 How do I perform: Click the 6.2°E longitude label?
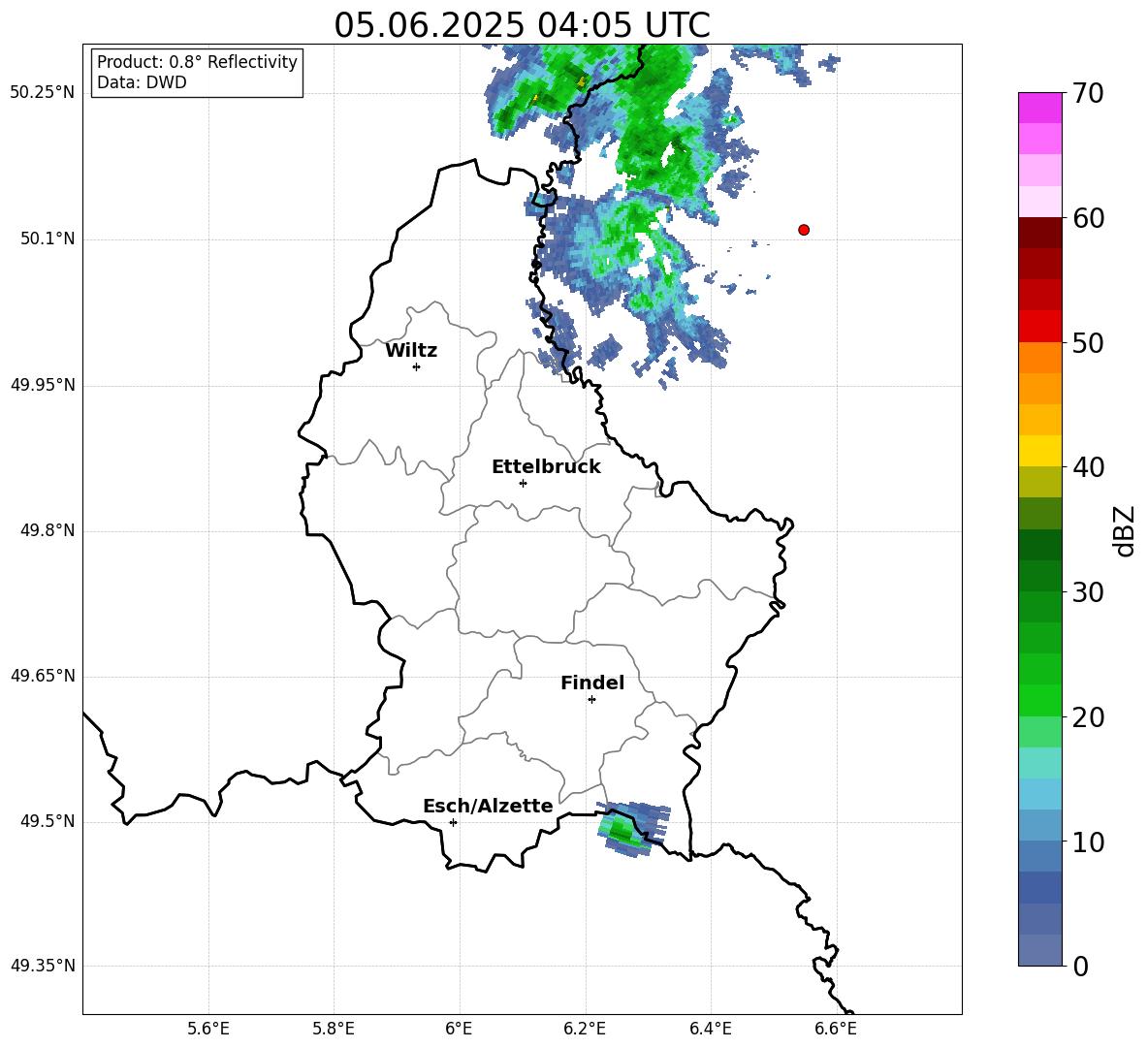(x=585, y=1029)
